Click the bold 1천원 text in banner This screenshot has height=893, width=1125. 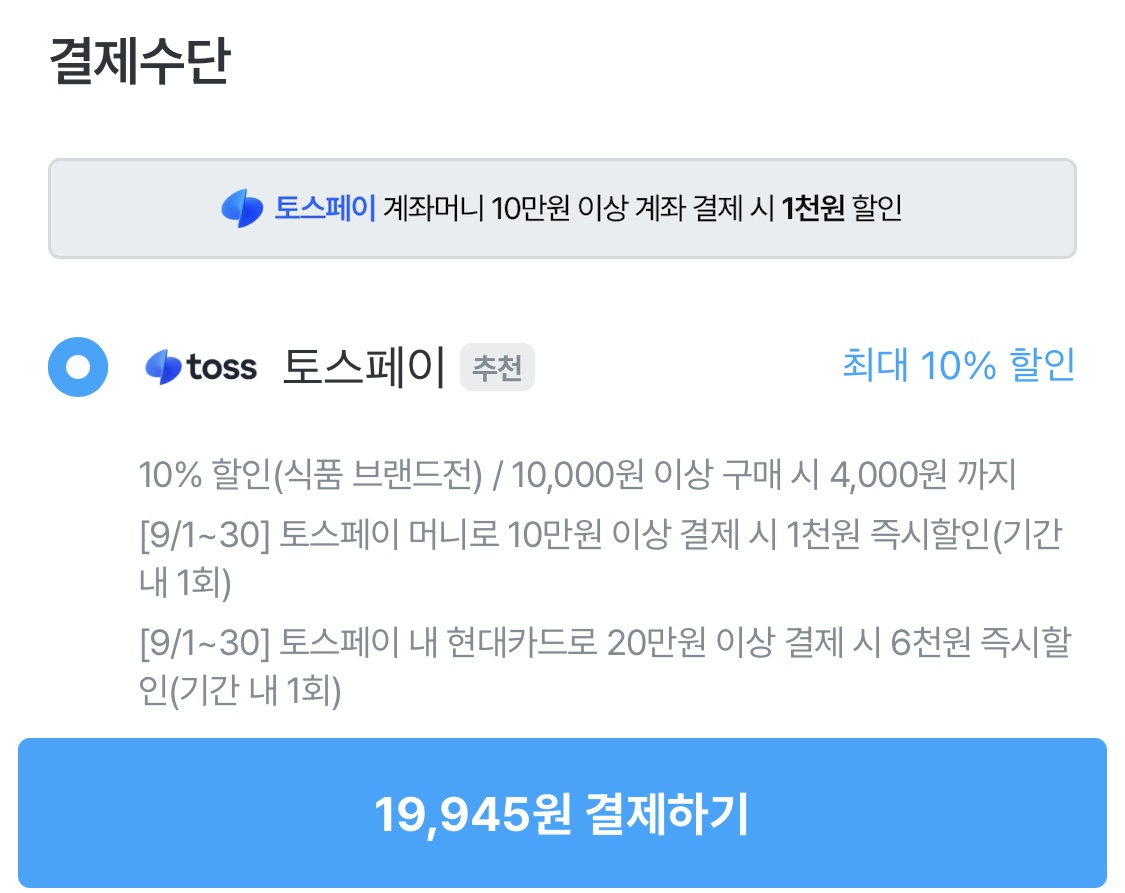[x=814, y=209]
